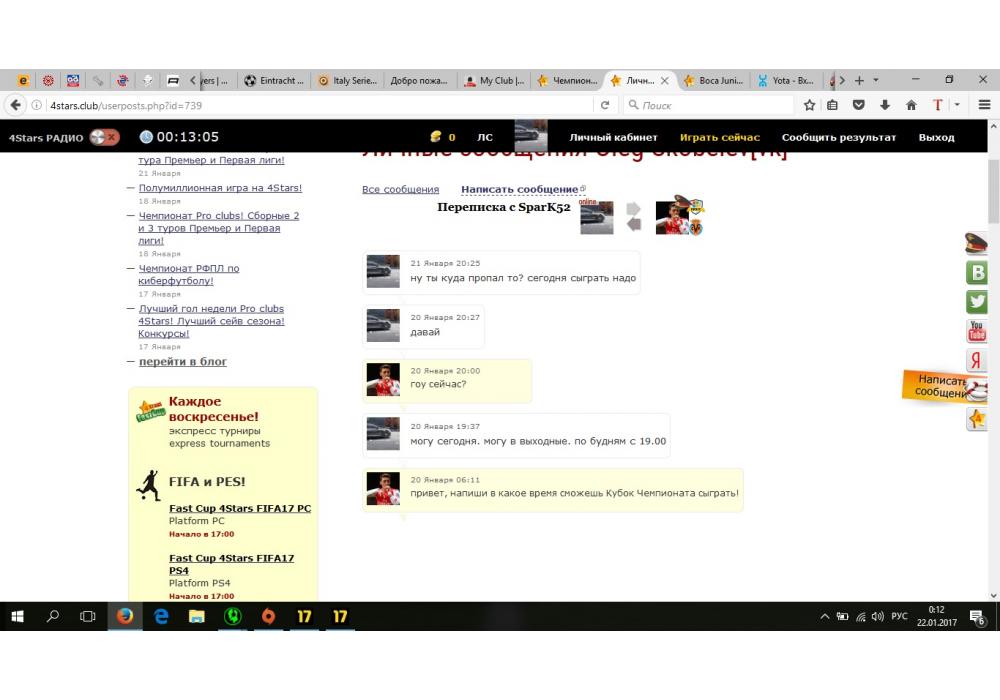Open the Личный кабинет menu item
This screenshot has height=700, width=1000.
point(613,137)
